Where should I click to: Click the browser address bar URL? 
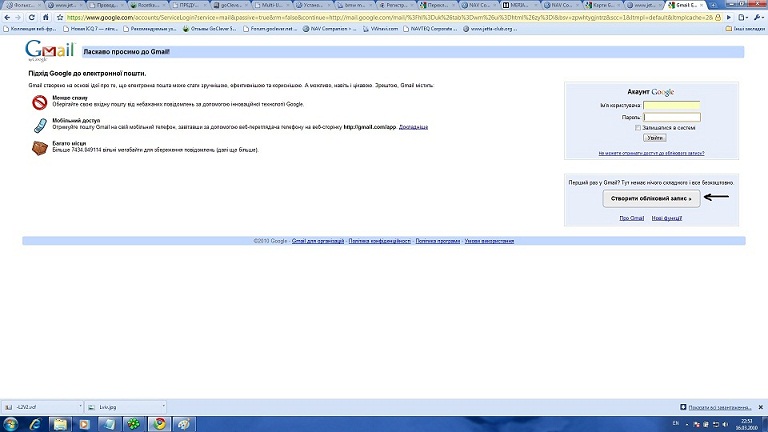click(x=389, y=17)
